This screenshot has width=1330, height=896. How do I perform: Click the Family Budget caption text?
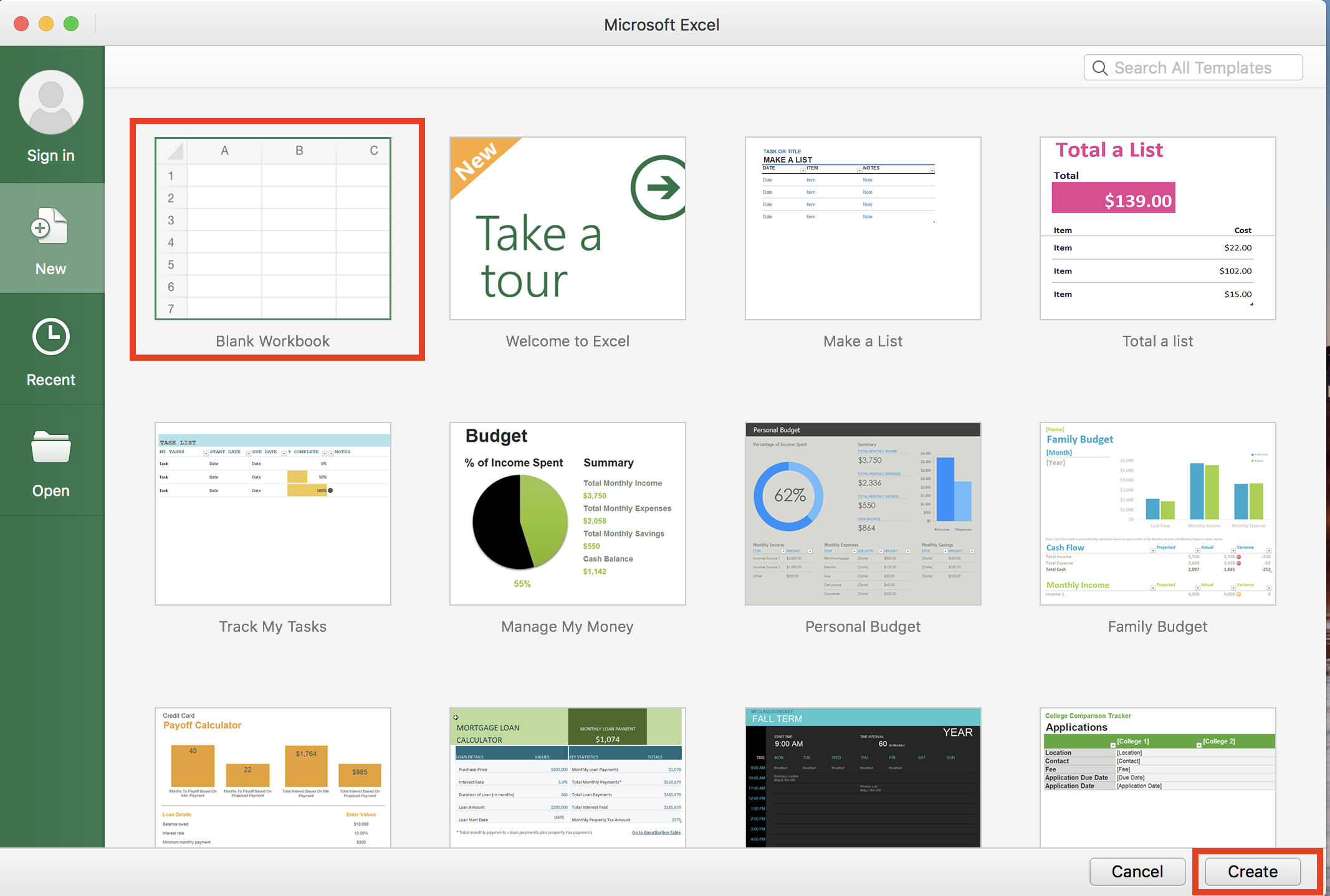pyautogui.click(x=1158, y=627)
